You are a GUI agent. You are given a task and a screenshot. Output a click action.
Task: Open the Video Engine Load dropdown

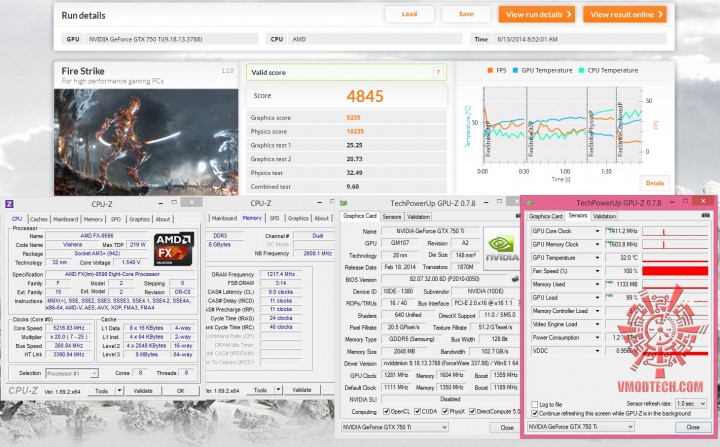(x=597, y=324)
